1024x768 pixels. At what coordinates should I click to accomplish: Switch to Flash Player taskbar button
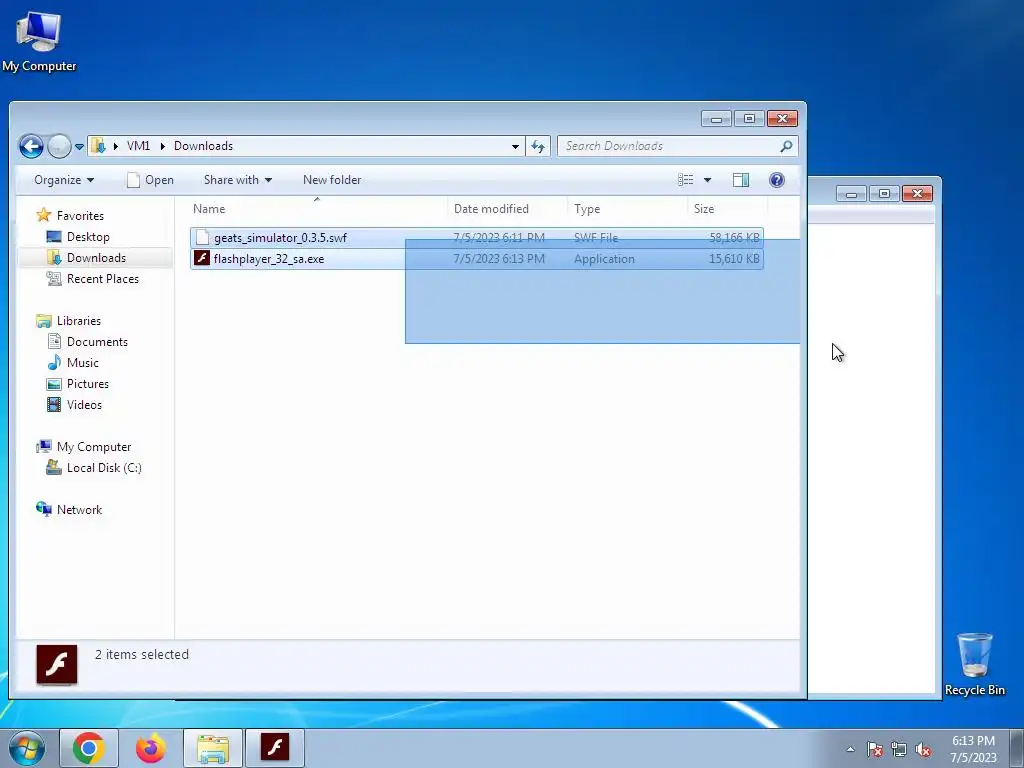[x=275, y=748]
